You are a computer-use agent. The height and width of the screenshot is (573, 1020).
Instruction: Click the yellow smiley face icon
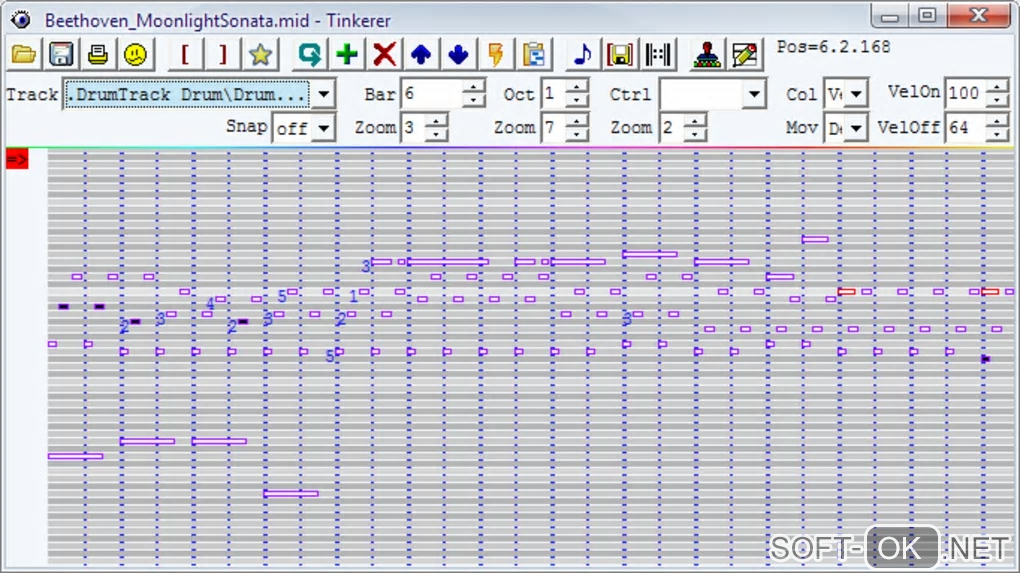(x=135, y=55)
